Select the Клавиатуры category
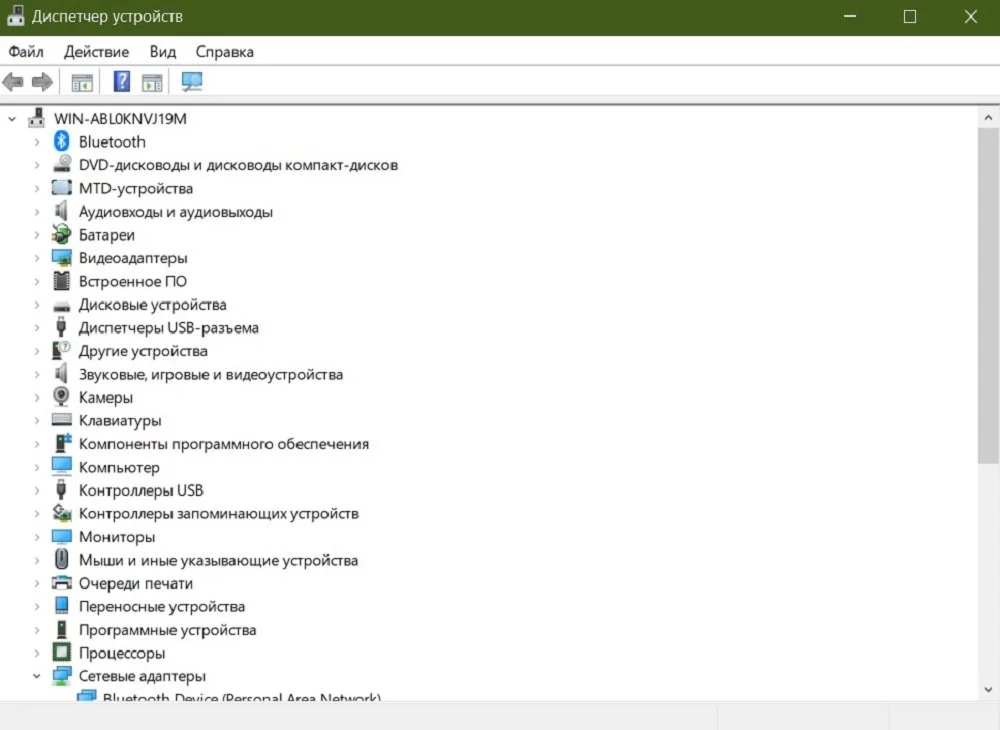 point(120,421)
